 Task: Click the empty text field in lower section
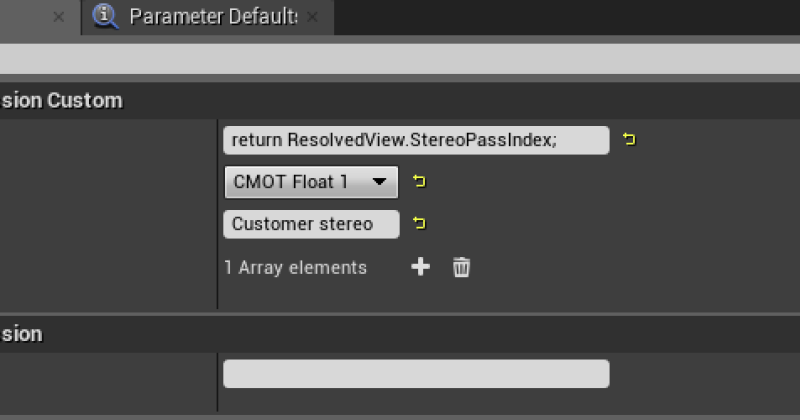[416, 374]
